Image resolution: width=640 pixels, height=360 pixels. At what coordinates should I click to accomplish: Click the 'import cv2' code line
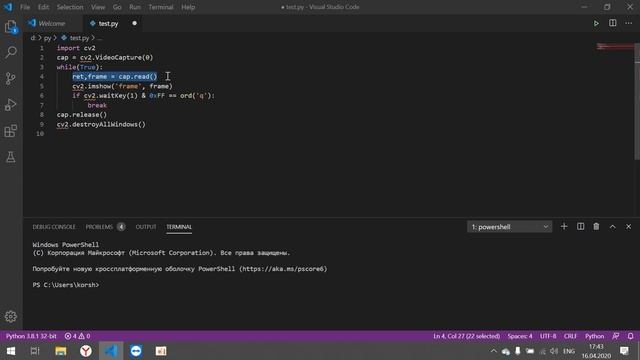tap(76, 48)
